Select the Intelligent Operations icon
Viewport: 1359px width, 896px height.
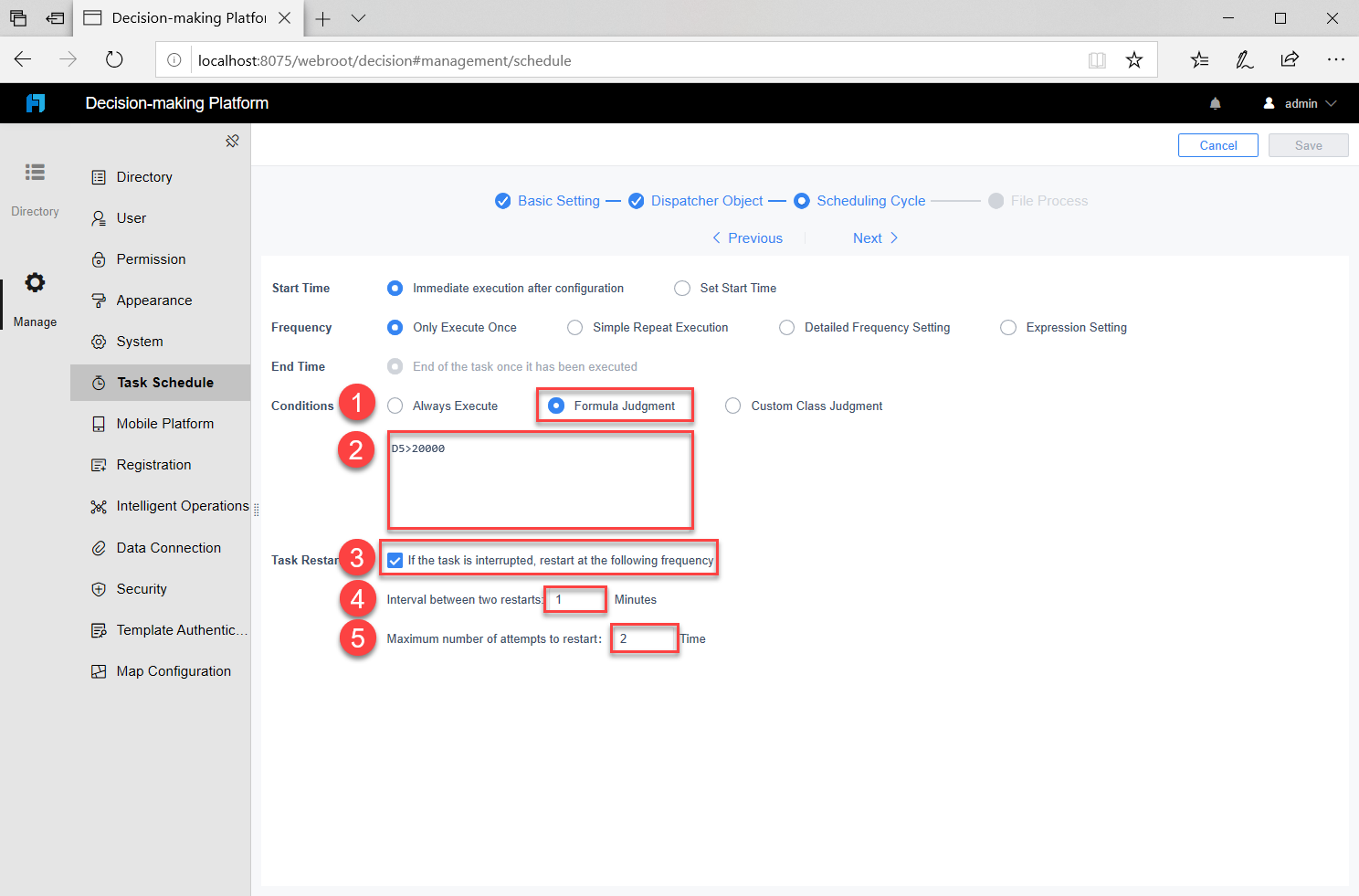(x=99, y=505)
